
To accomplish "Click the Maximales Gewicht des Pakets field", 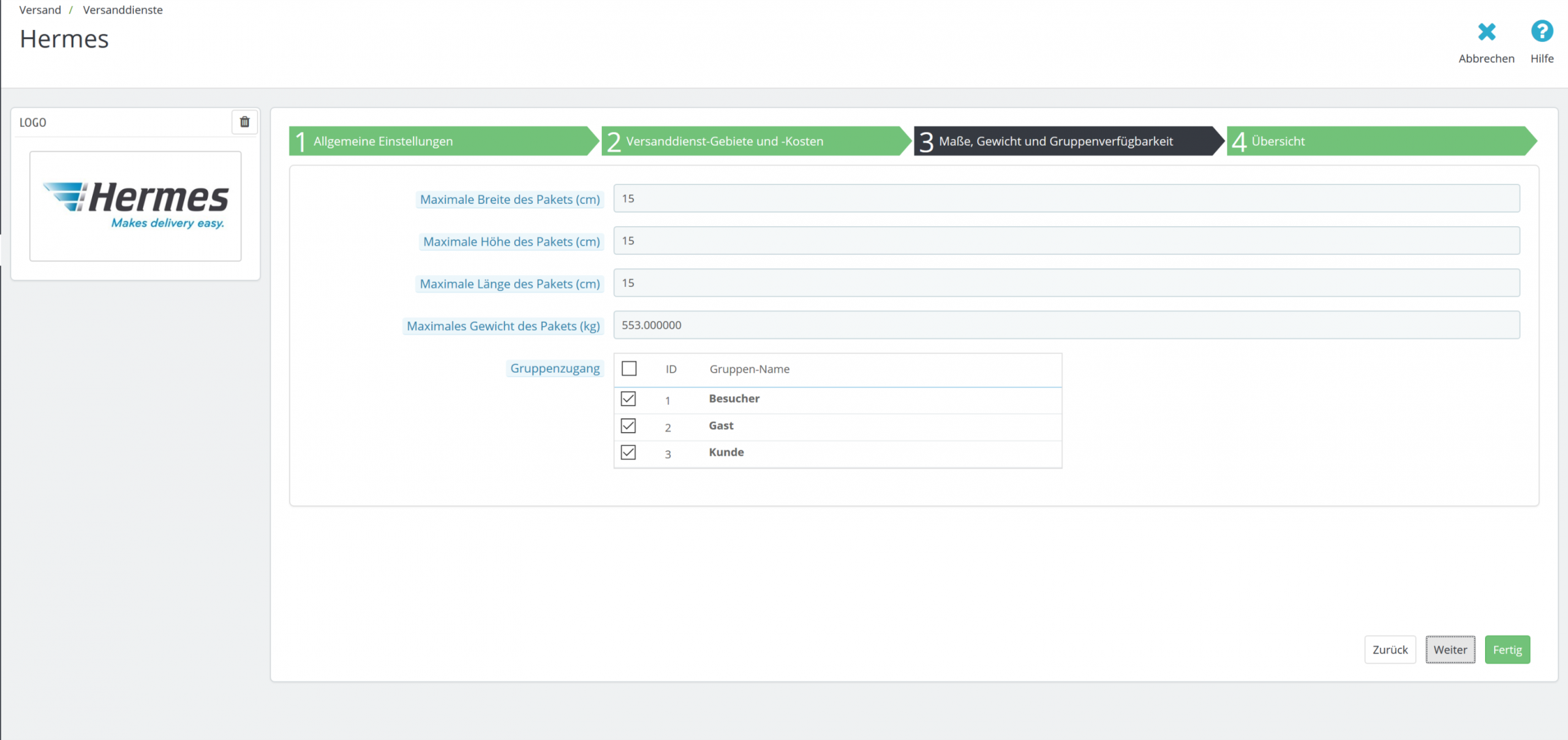I will click(x=1066, y=325).
